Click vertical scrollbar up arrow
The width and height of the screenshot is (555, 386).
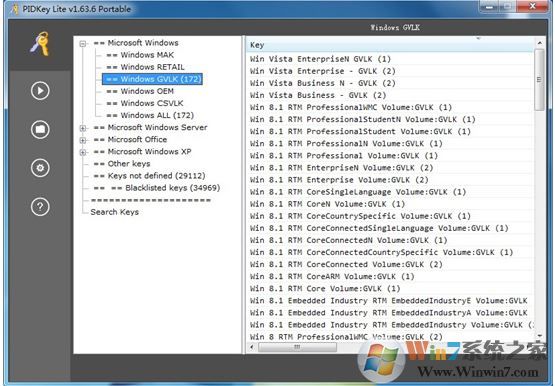click(539, 43)
